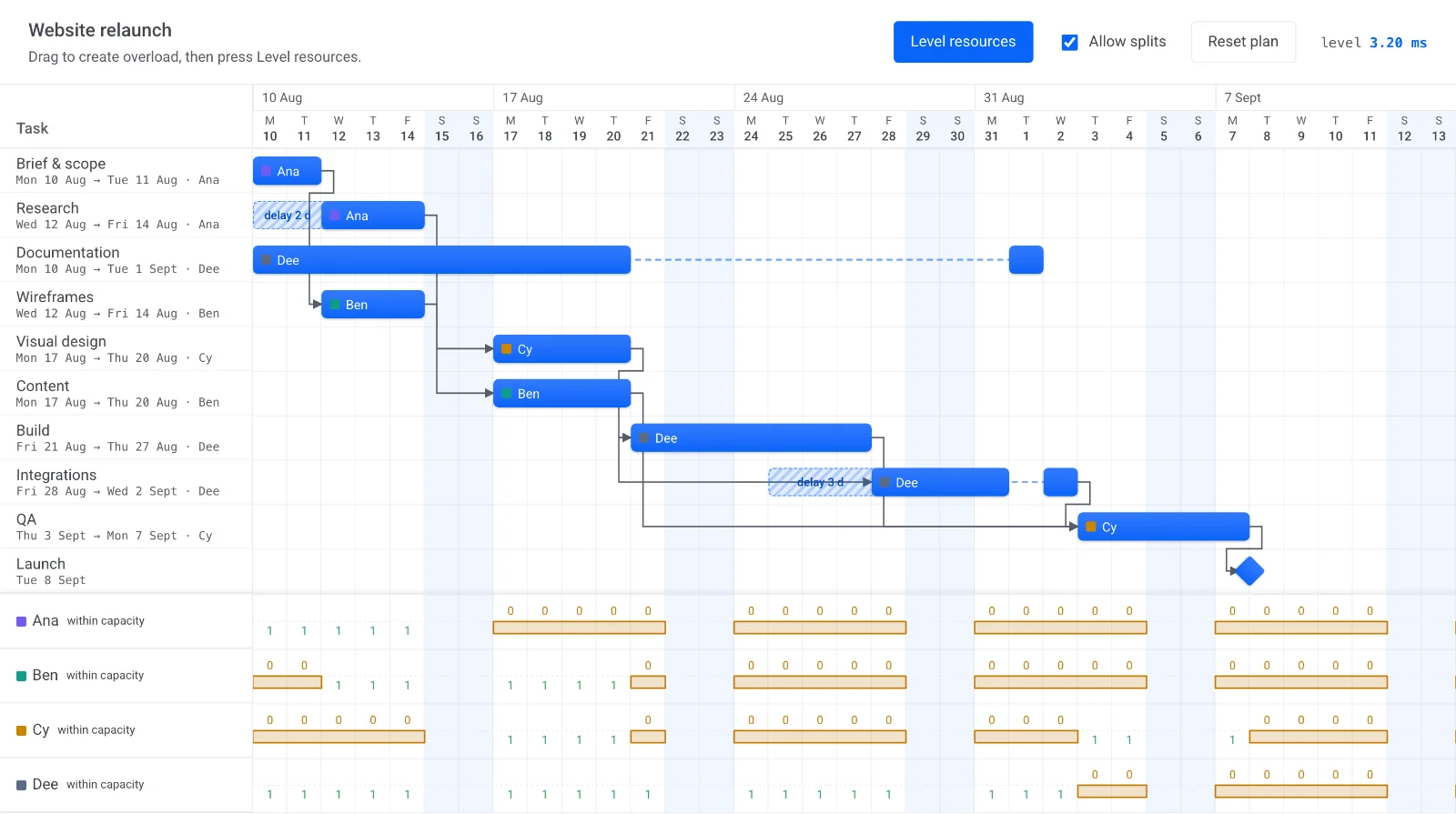Image resolution: width=1456 pixels, height=814 pixels.
Task: Click the orange Cy resource color swatch
Action: click(x=21, y=730)
